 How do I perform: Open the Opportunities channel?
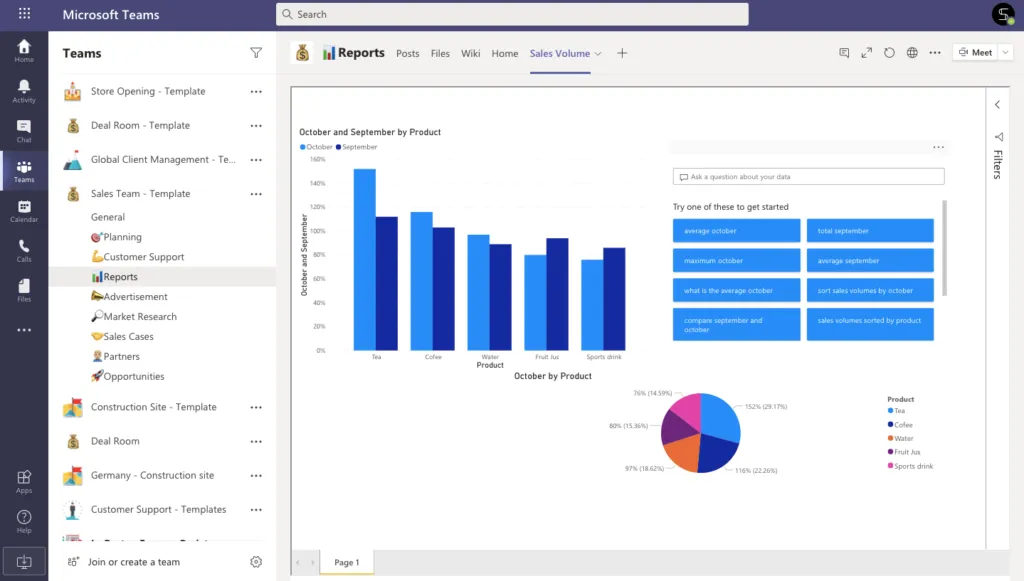click(127, 377)
